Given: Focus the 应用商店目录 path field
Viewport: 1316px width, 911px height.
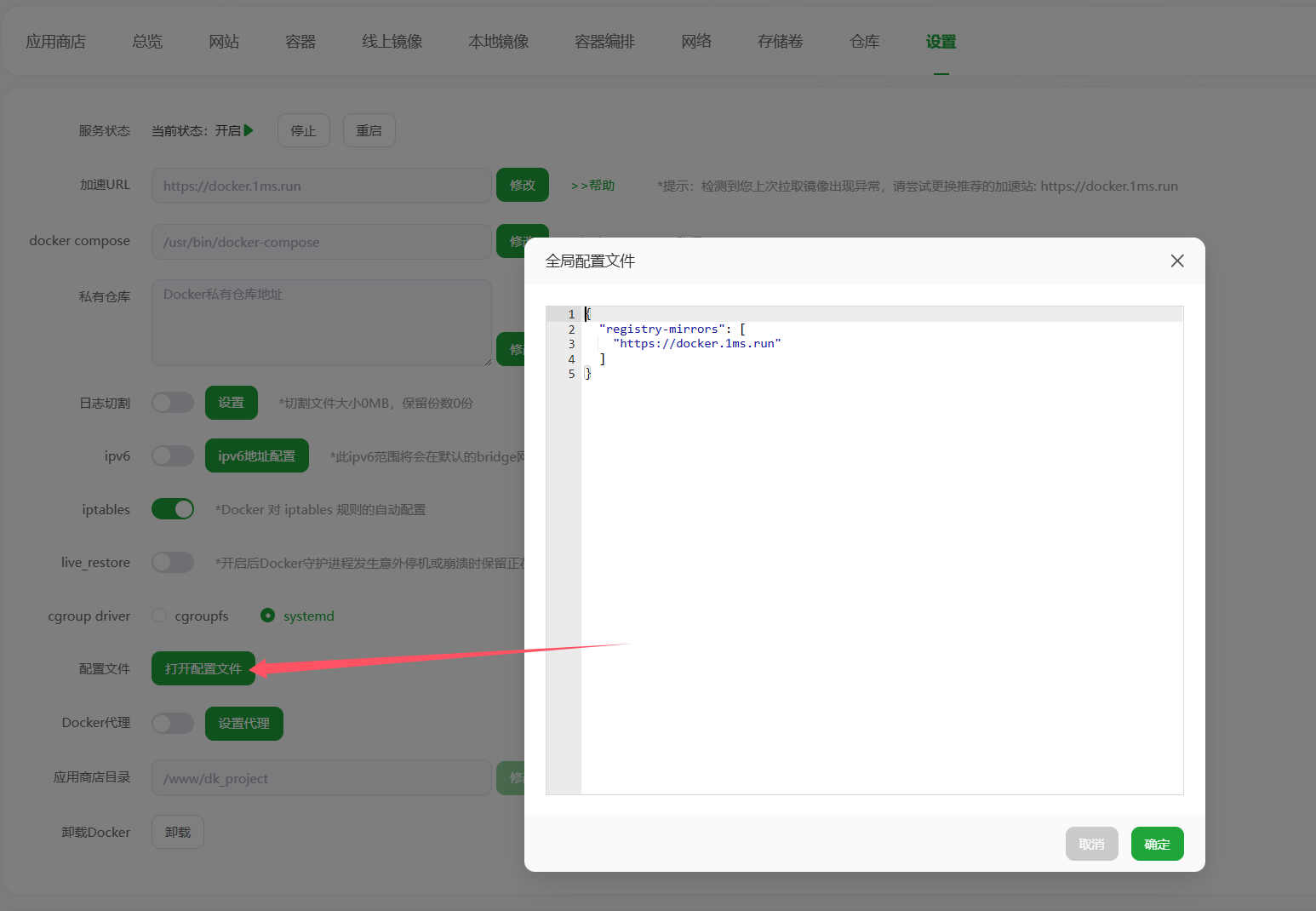Looking at the screenshot, I should pyautogui.click(x=321, y=778).
